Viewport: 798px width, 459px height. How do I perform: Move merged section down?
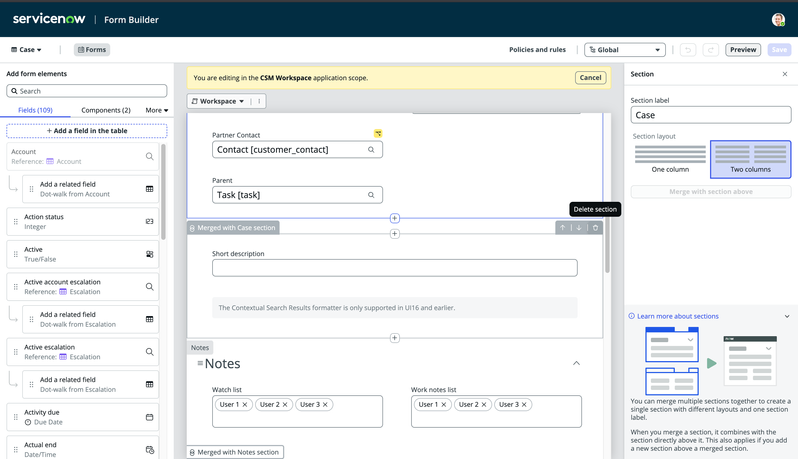click(x=579, y=227)
